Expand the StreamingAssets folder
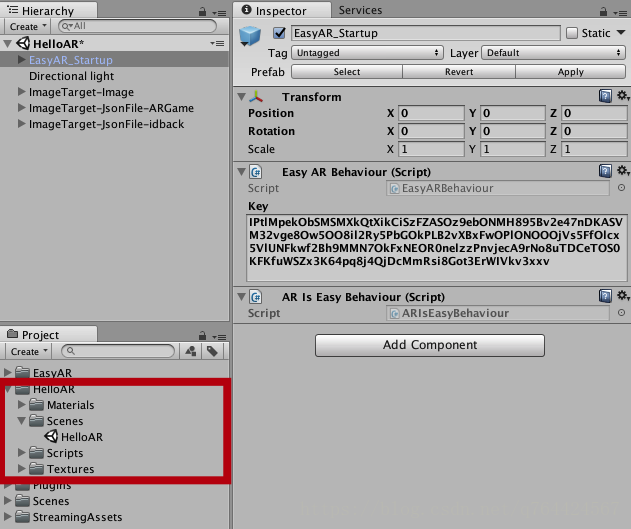The image size is (631, 529). pos(8,517)
